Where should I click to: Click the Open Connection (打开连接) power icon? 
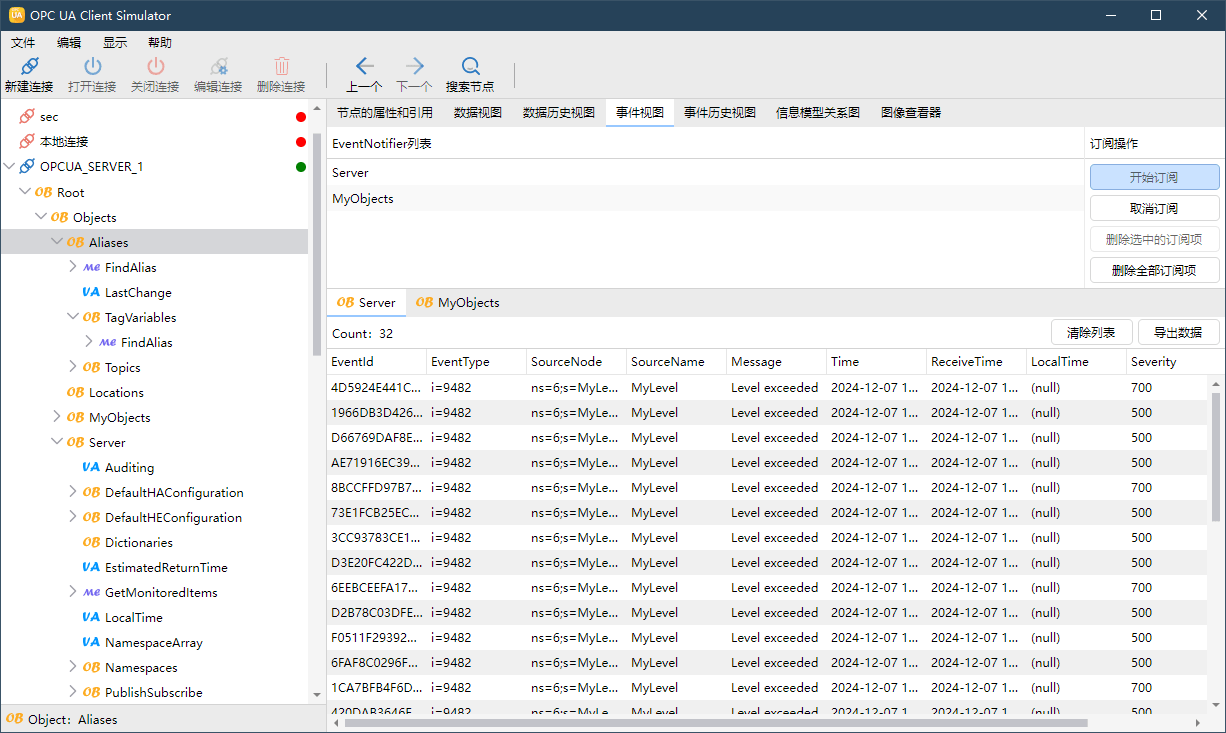92,68
